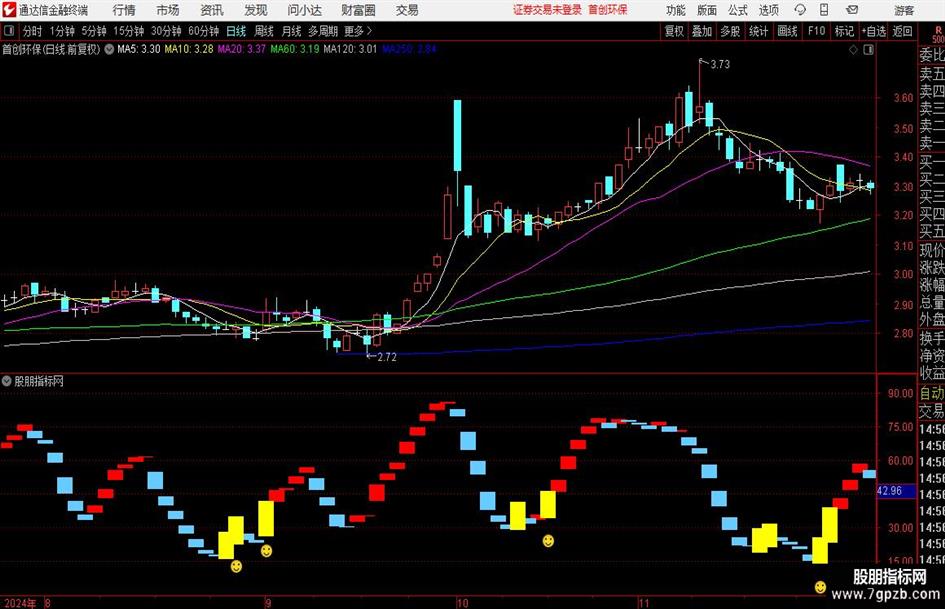Open the 发现 menu
945x609 pixels.
pyautogui.click(x=256, y=10)
